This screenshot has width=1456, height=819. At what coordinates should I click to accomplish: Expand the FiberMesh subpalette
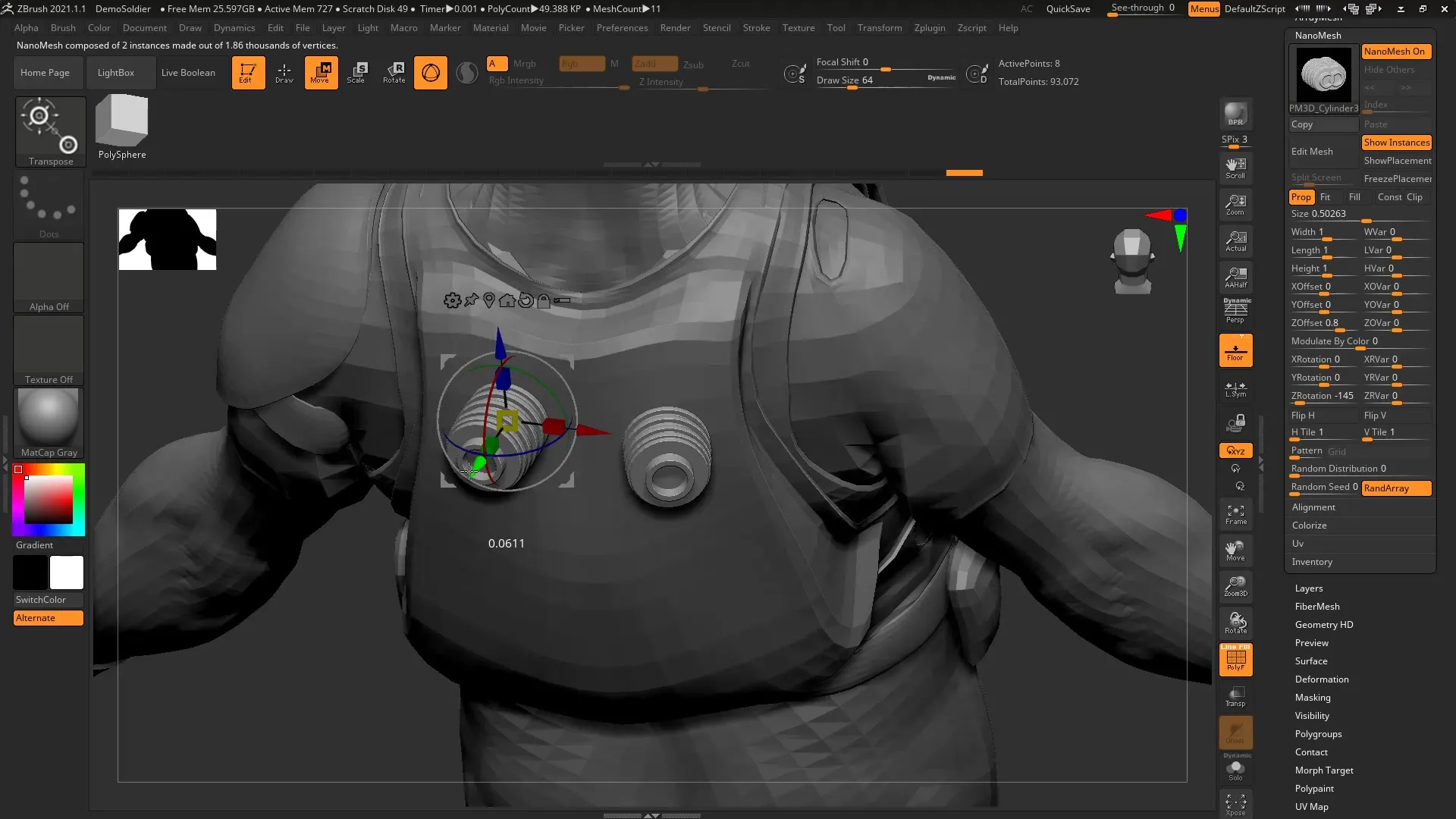pos(1317,607)
